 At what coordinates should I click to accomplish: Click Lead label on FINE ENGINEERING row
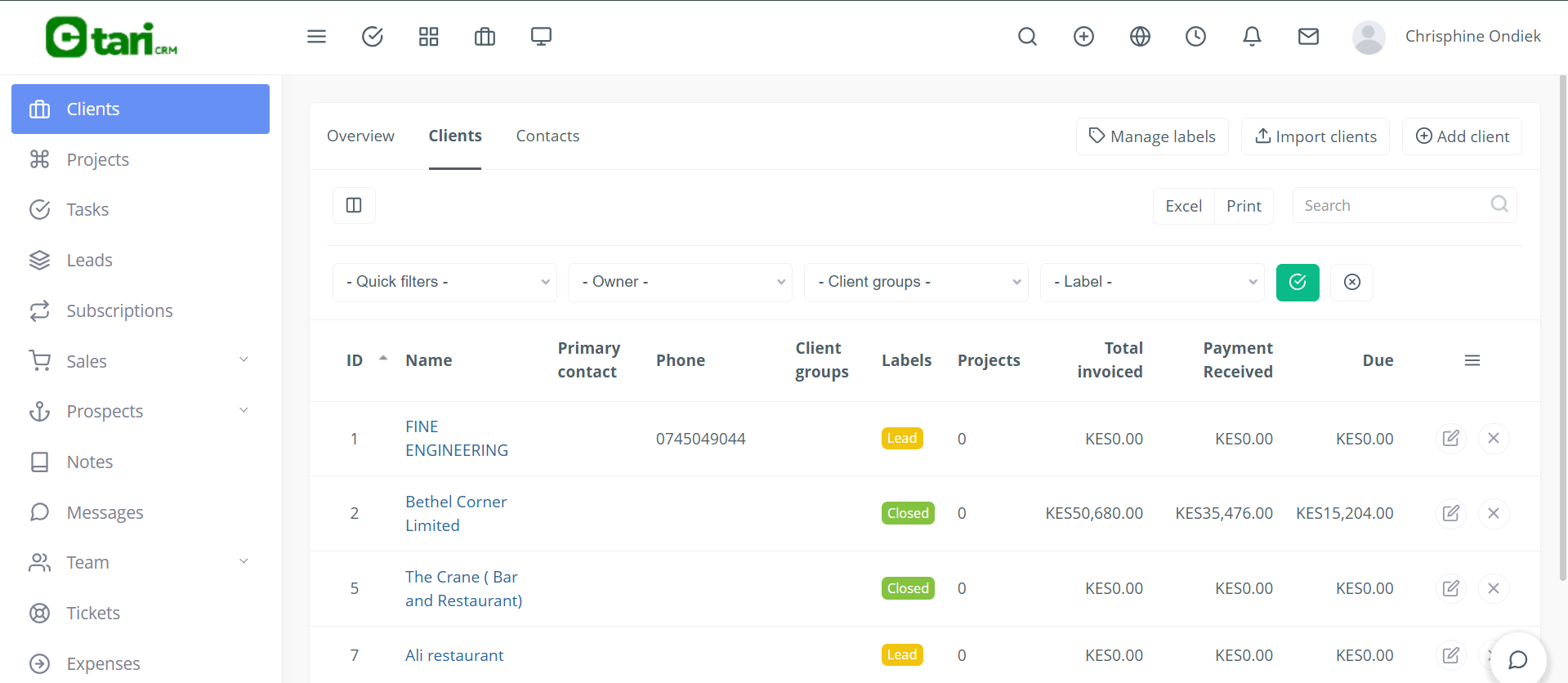point(902,439)
